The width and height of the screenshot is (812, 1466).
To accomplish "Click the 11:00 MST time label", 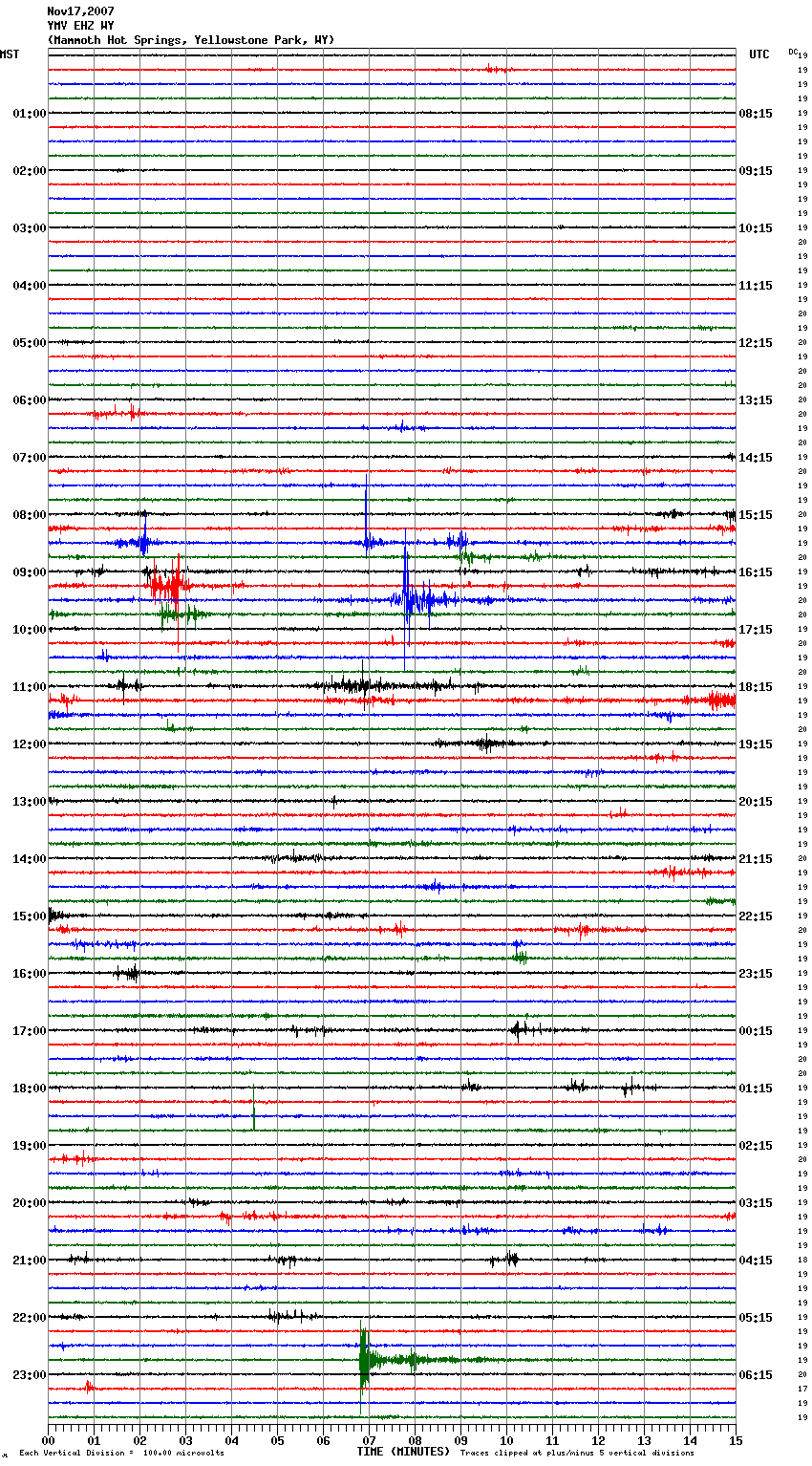I will tap(30, 687).
